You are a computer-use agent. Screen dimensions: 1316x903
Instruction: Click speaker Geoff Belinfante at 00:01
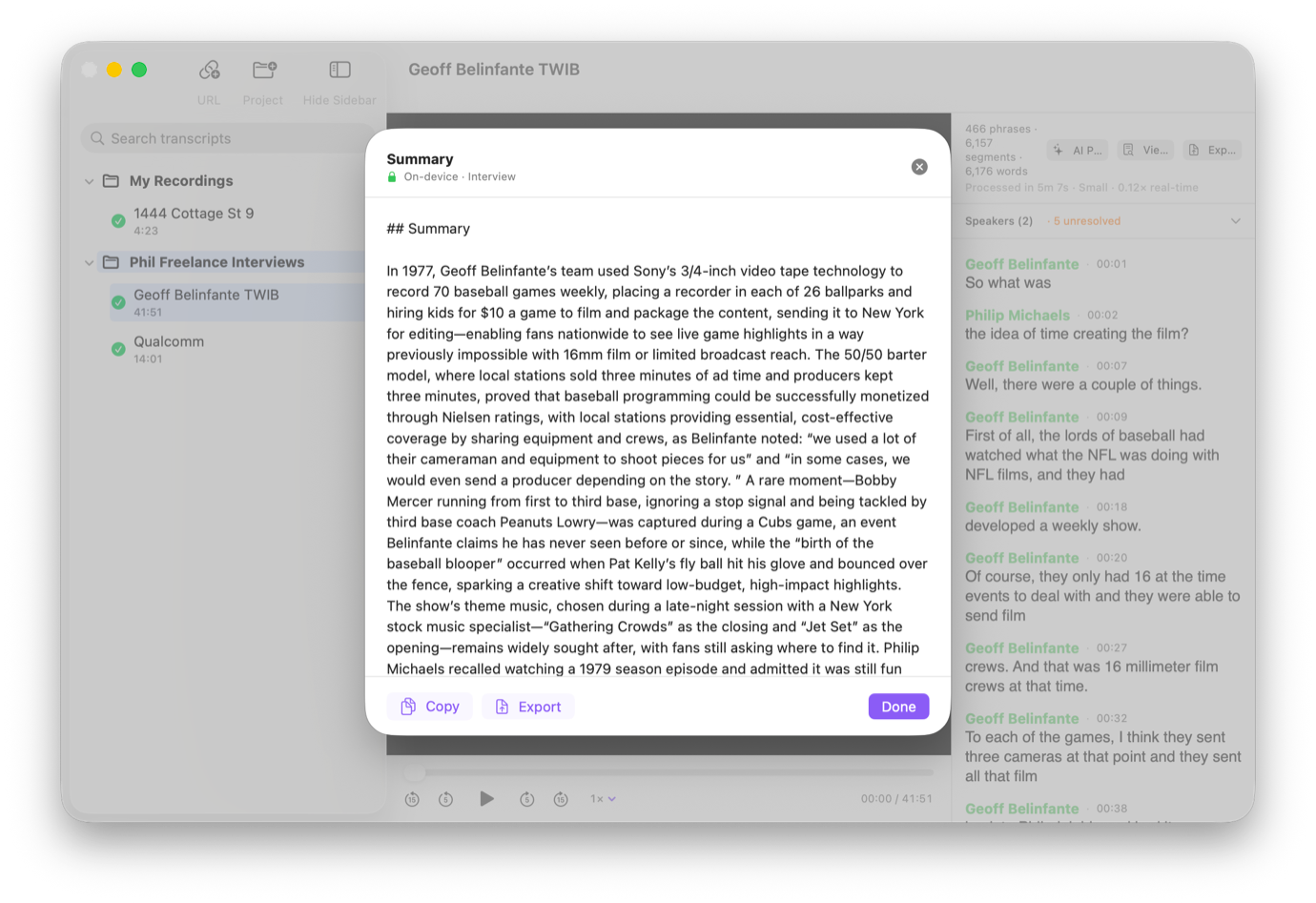[x=1022, y=264]
